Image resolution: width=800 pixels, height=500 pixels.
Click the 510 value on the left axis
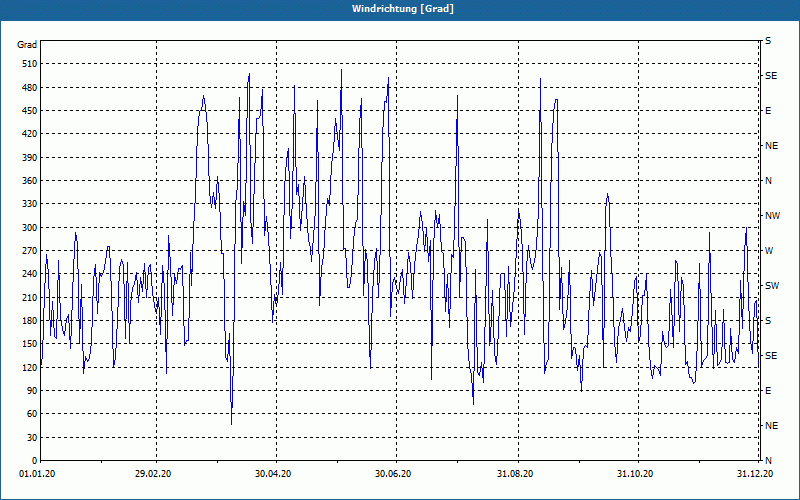pos(31,64)
